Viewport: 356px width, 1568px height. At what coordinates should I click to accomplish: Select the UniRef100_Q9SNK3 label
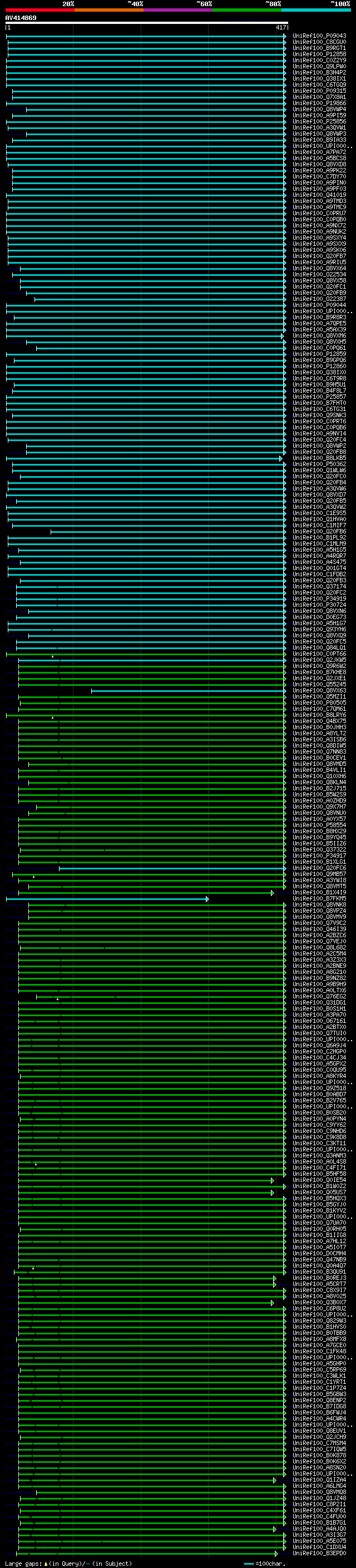(319, 415)
